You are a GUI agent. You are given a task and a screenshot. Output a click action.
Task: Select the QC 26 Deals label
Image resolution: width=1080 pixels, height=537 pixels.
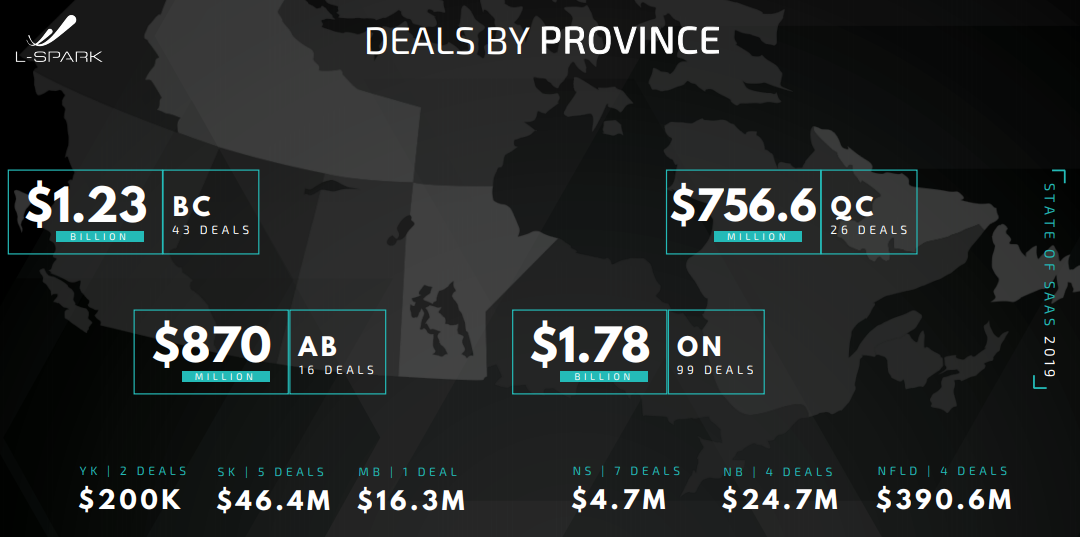tap(869, 215)
